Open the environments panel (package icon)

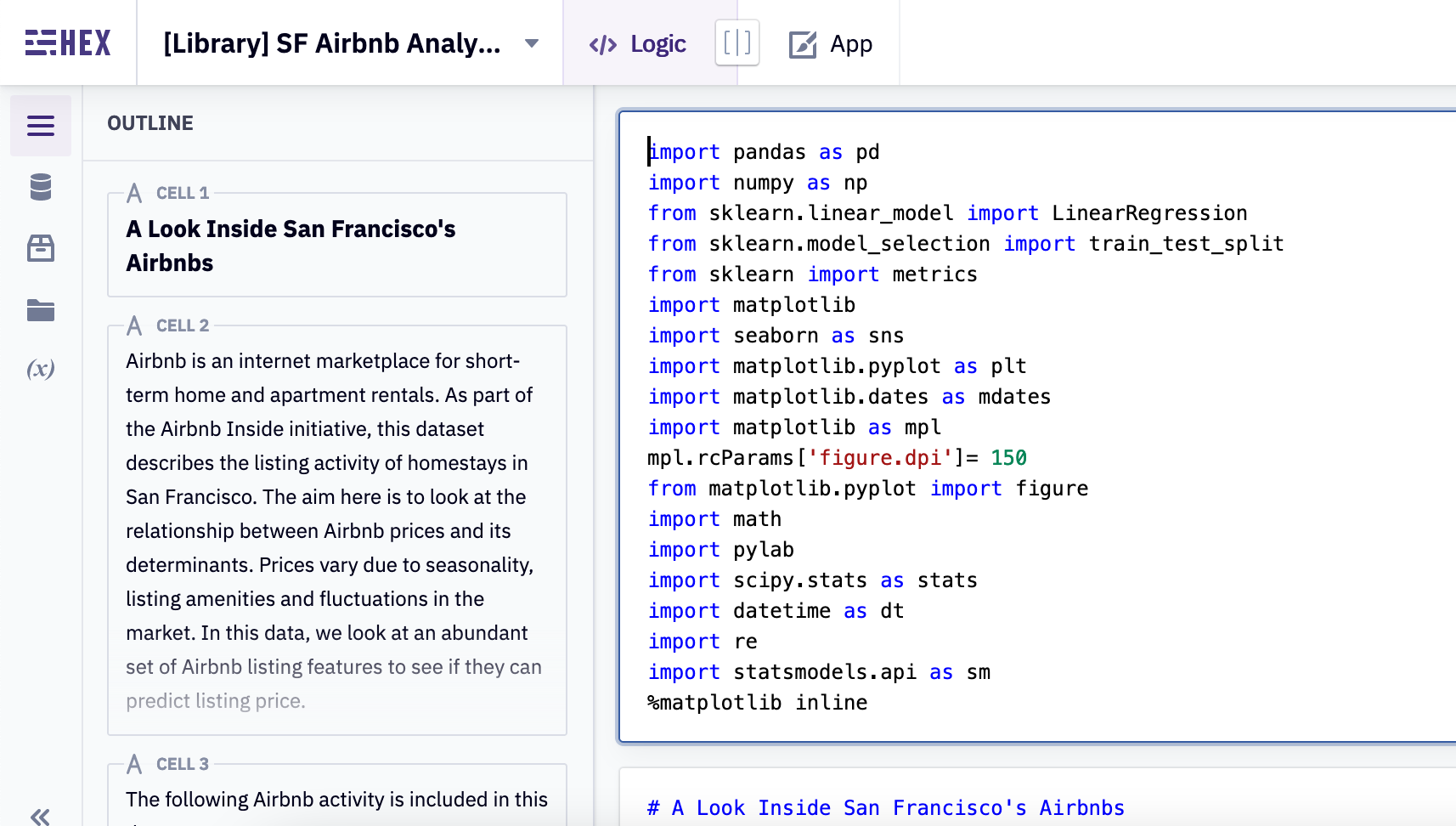pos(40,248)
